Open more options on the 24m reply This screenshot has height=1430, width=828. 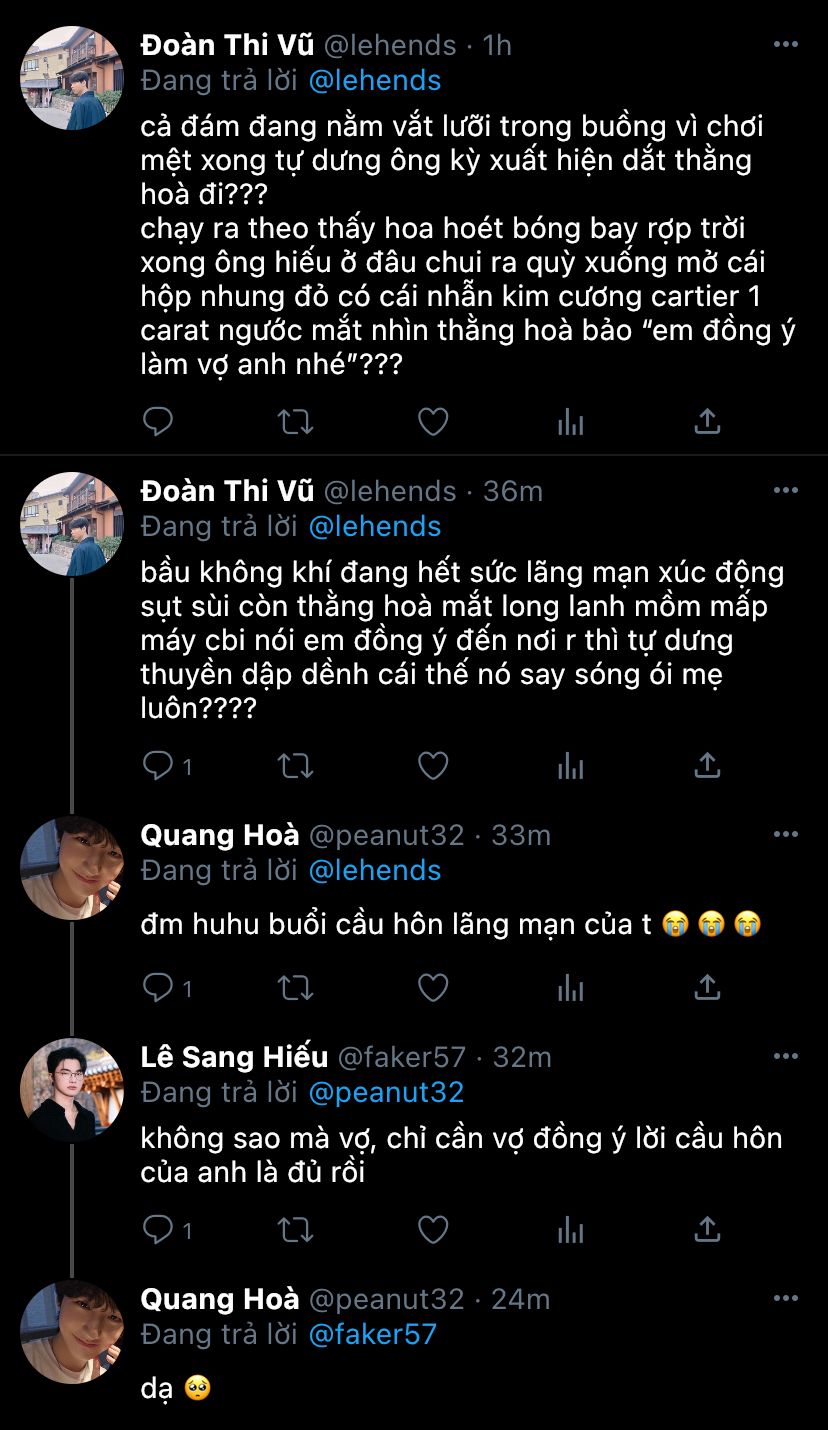click(786, 1299)
